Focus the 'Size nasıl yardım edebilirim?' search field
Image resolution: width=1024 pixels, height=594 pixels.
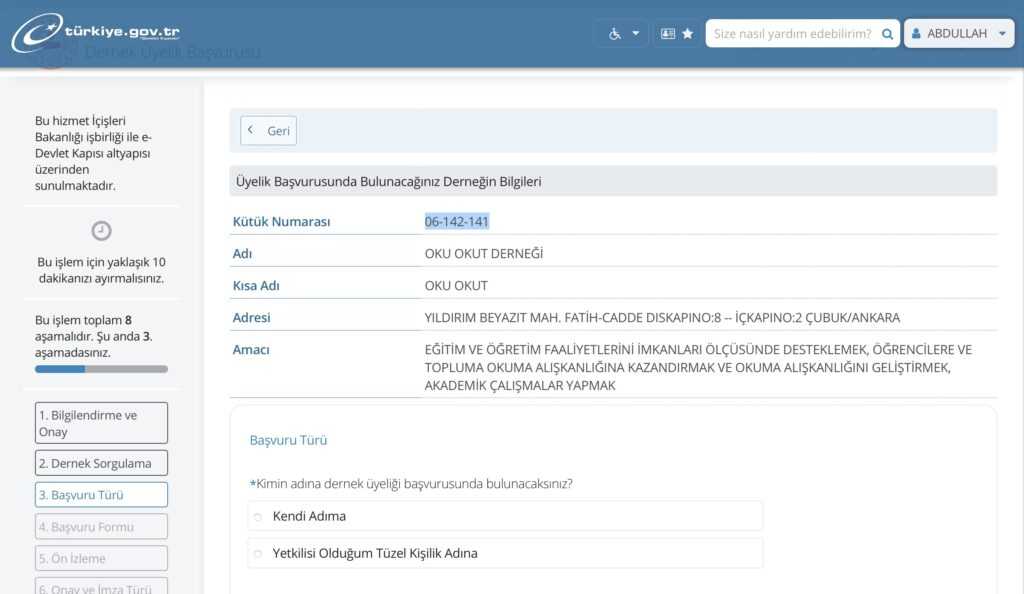tap(790, 33)
